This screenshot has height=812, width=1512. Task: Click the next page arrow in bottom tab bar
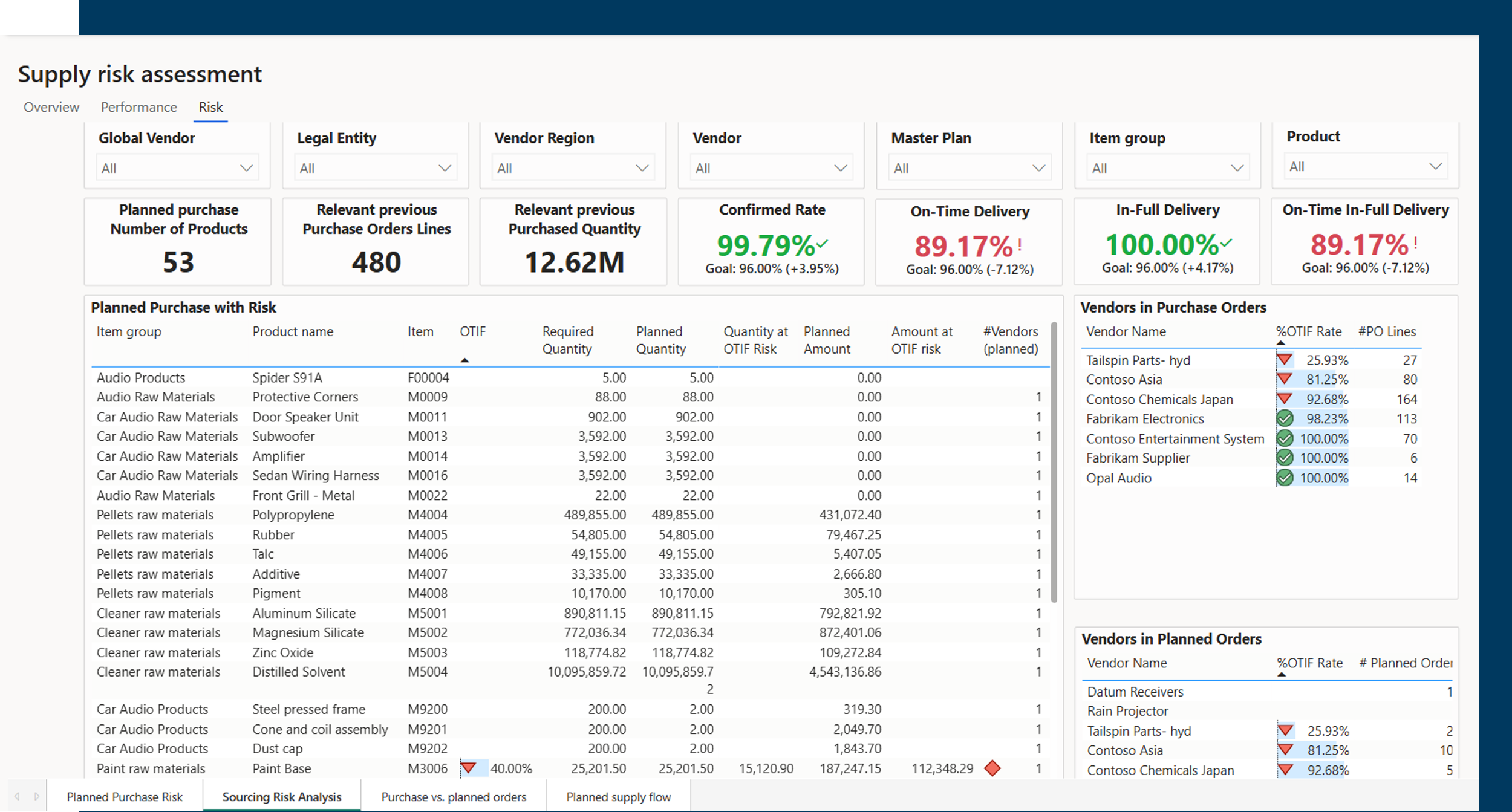click(37, 796)
